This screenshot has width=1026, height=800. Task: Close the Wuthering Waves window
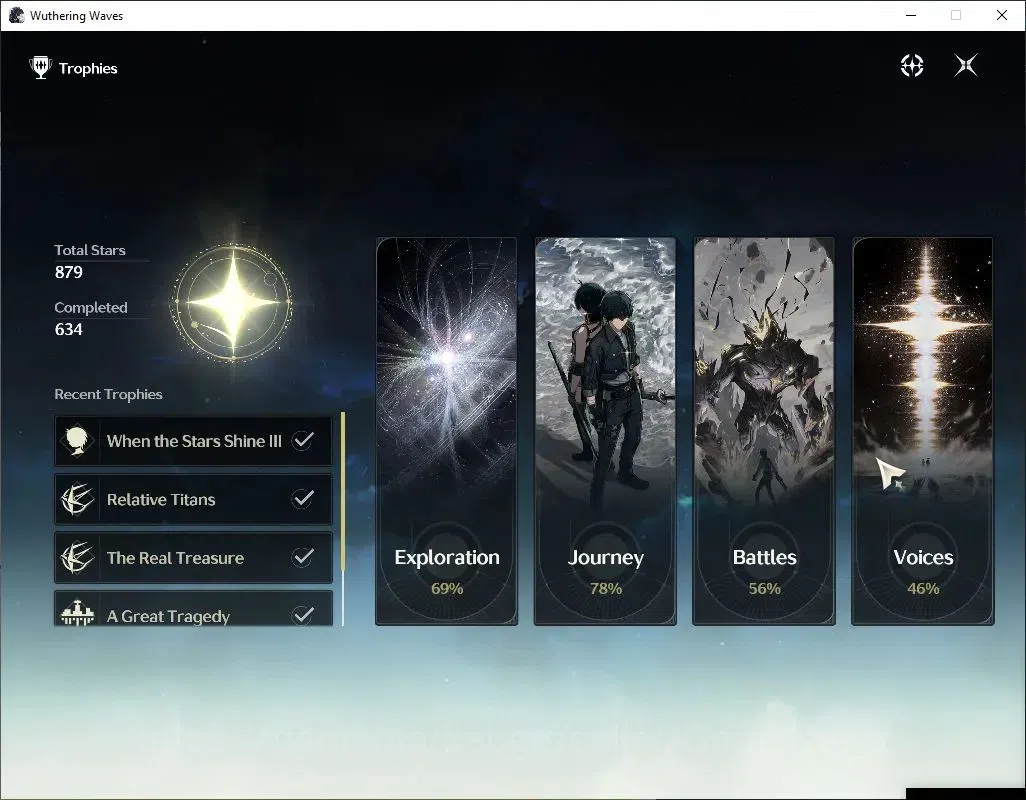[x=1001, y=15]
